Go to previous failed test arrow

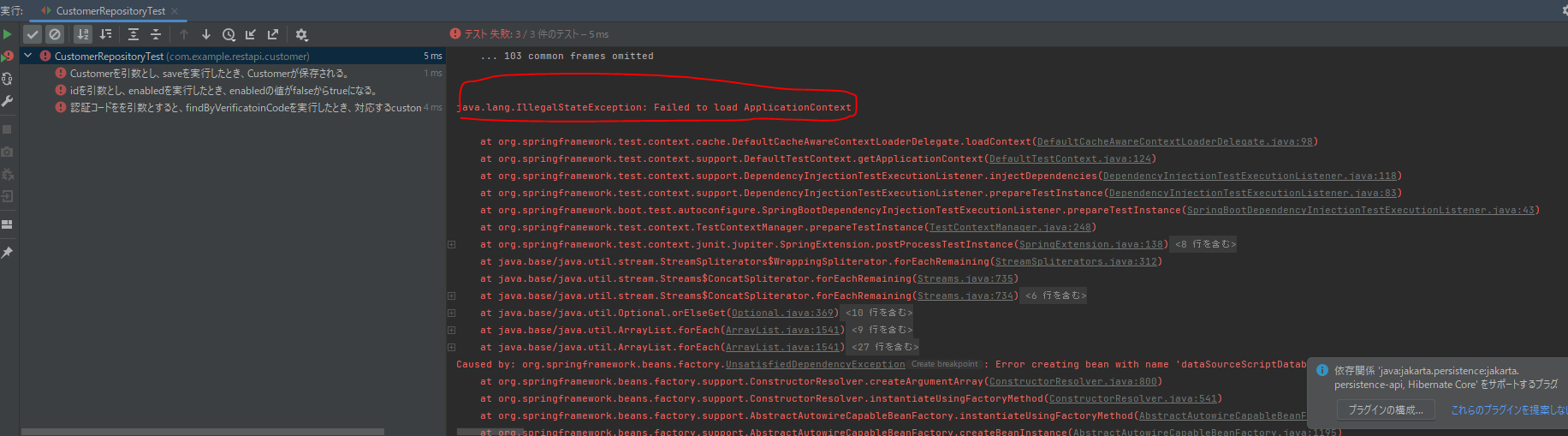pyautogui.click(x=184, y=34)
